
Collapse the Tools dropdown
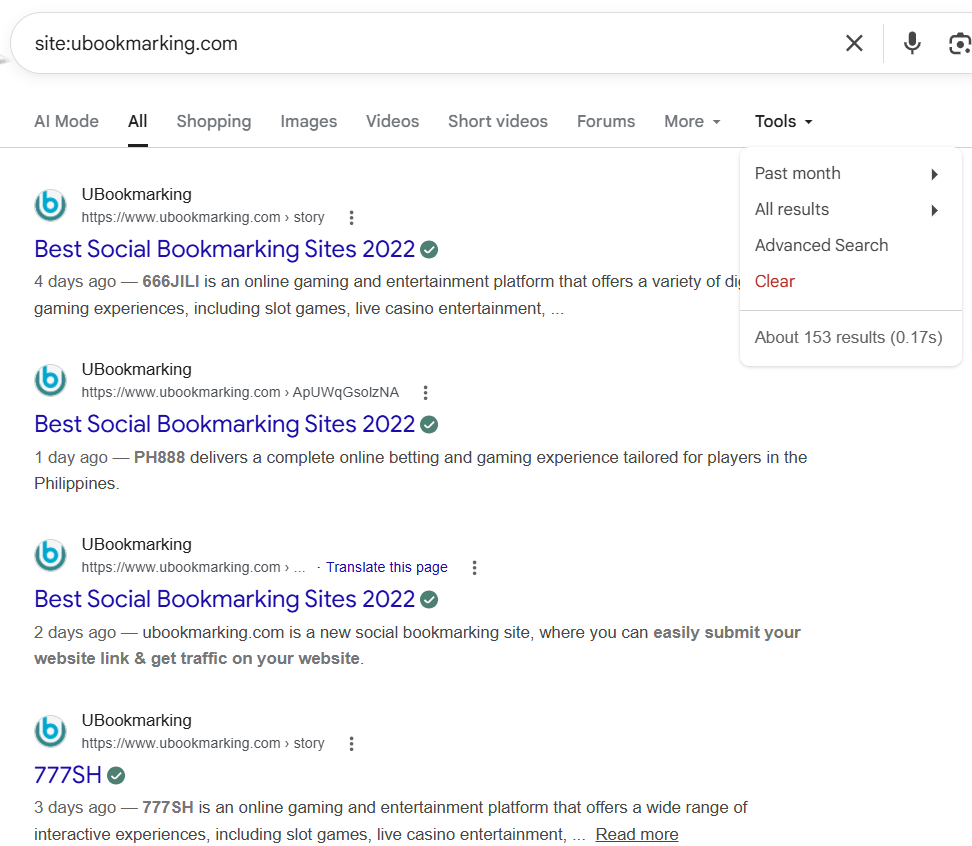pos(784,121)
